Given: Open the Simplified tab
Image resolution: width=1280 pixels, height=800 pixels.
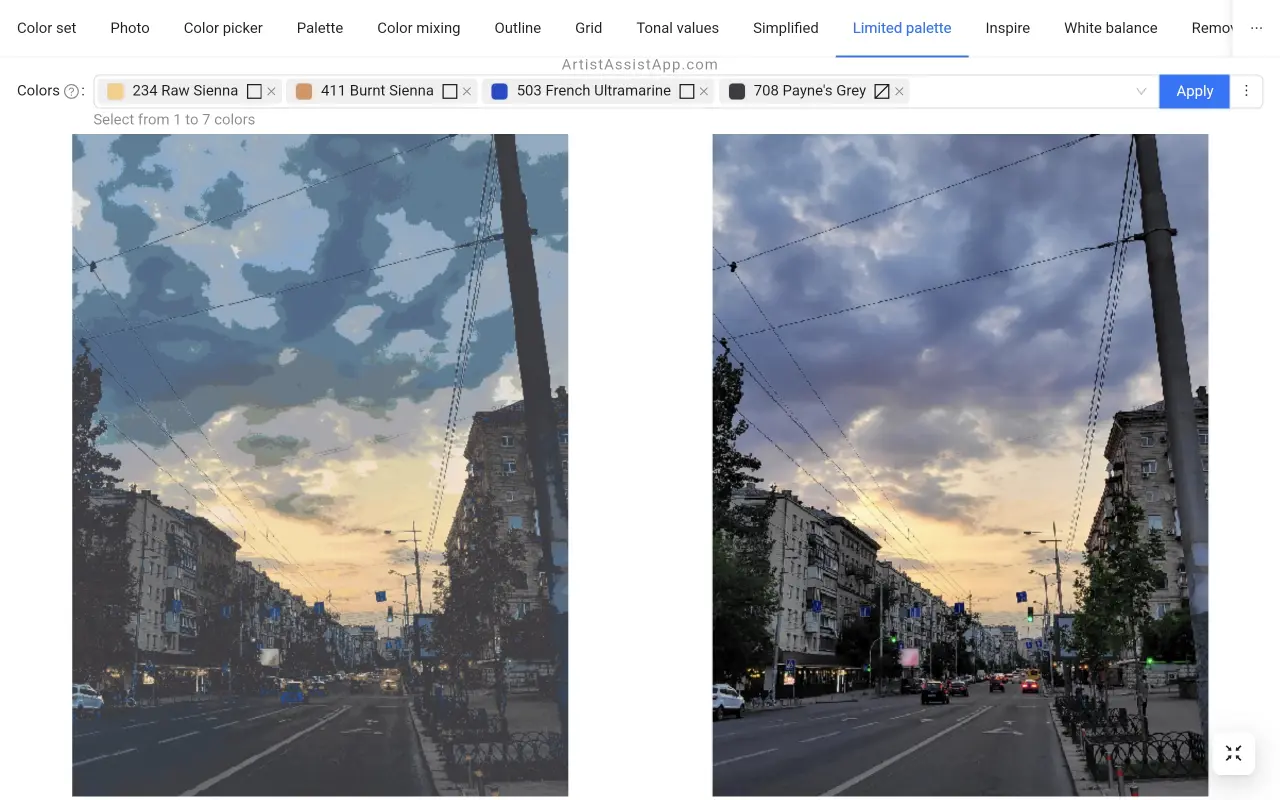Looking at the screenshot, I should click(x=786, y=28).
